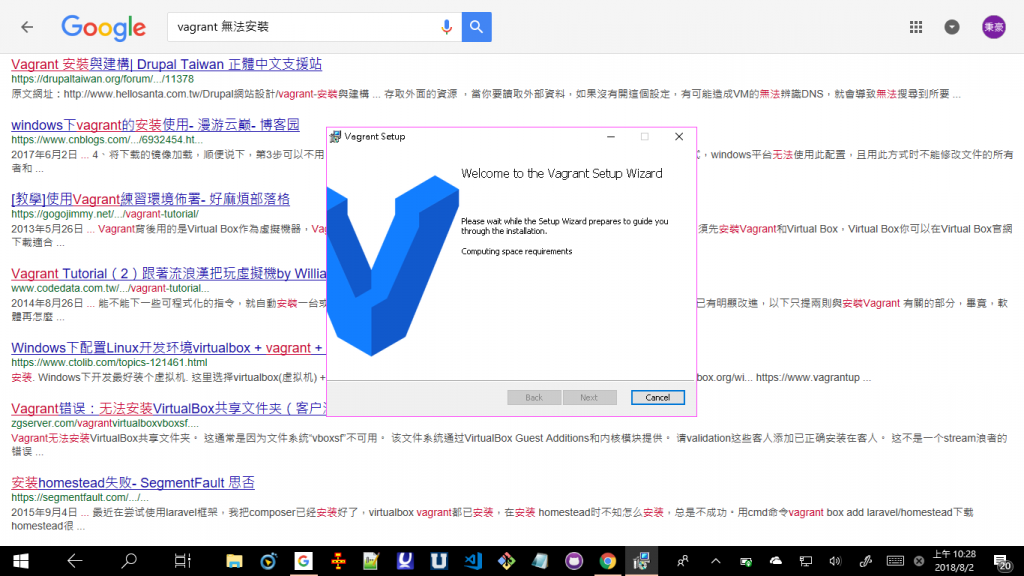The height and width of the screenshot is (576, 1024).
Task: Open the purple U app on the taskbar
Action: tap(405, 561)
